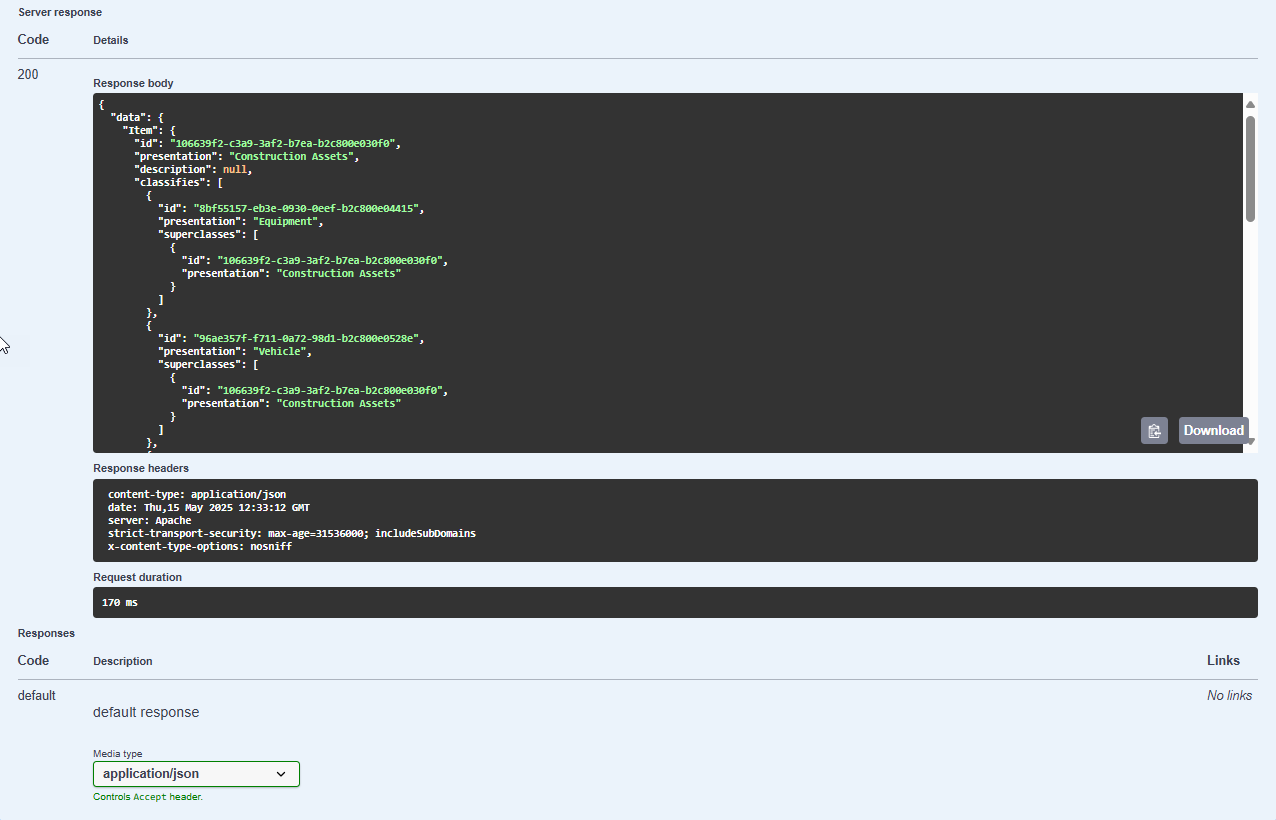Click the "Equipment" presentation value
This screenshot has width=1276, height=820.
coord(286,221)
